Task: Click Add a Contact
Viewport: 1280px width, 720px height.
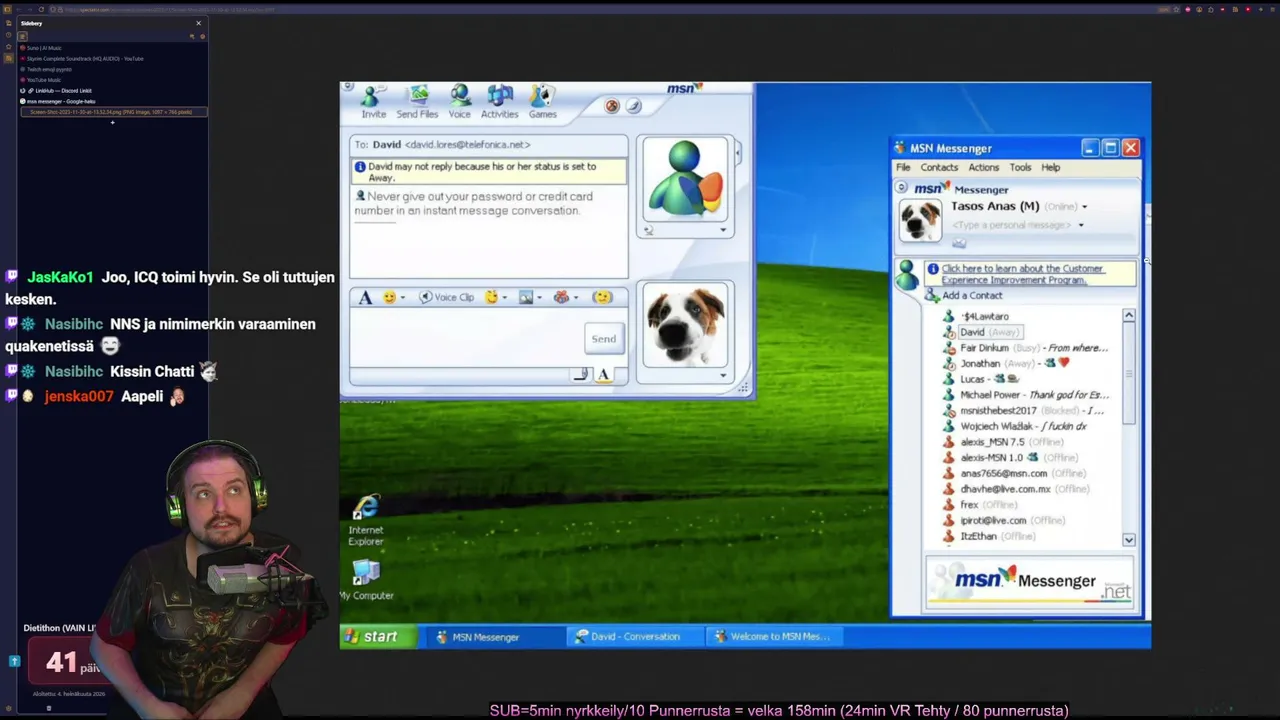Action: pos(963,296)
